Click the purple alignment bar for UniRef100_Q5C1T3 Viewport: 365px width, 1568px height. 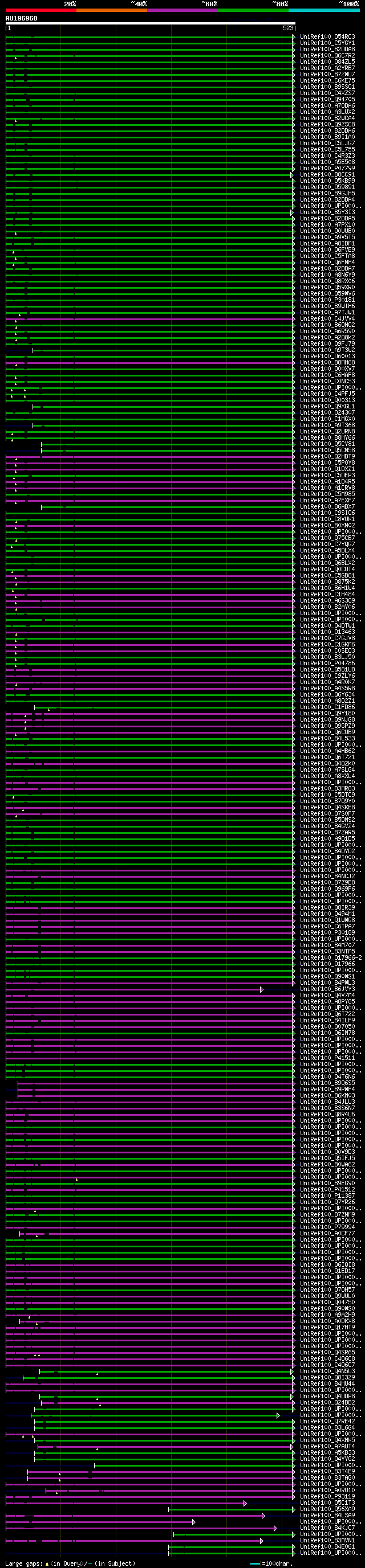(126, 1504)
